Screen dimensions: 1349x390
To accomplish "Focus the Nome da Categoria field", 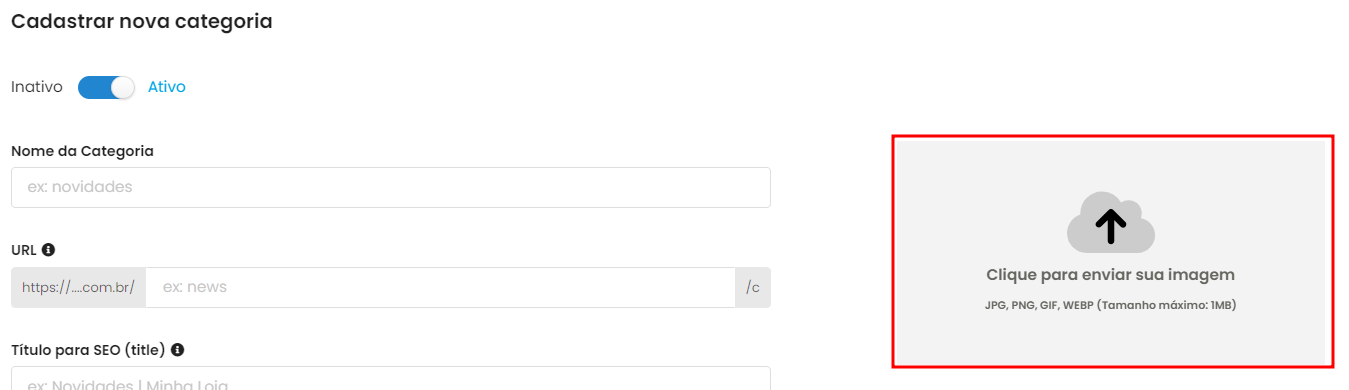I will pos(391,187).
